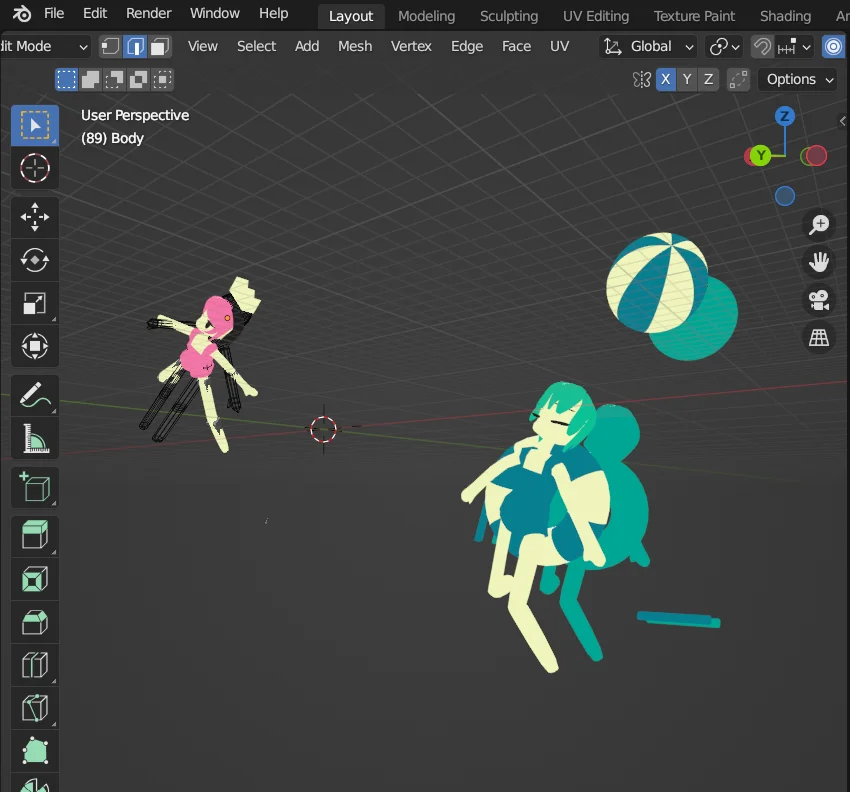Toggle snapping magnet
The image size is (850, 792).
[762, 46]
